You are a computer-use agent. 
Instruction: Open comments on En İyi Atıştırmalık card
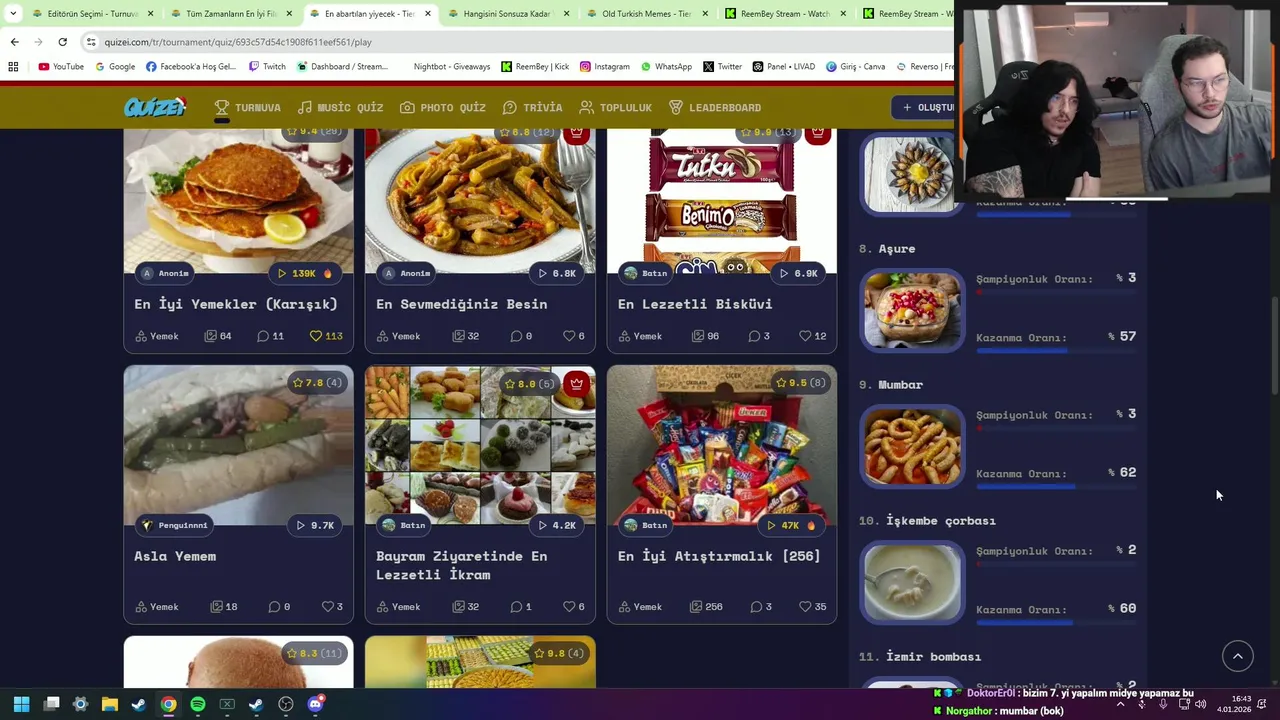761,607
